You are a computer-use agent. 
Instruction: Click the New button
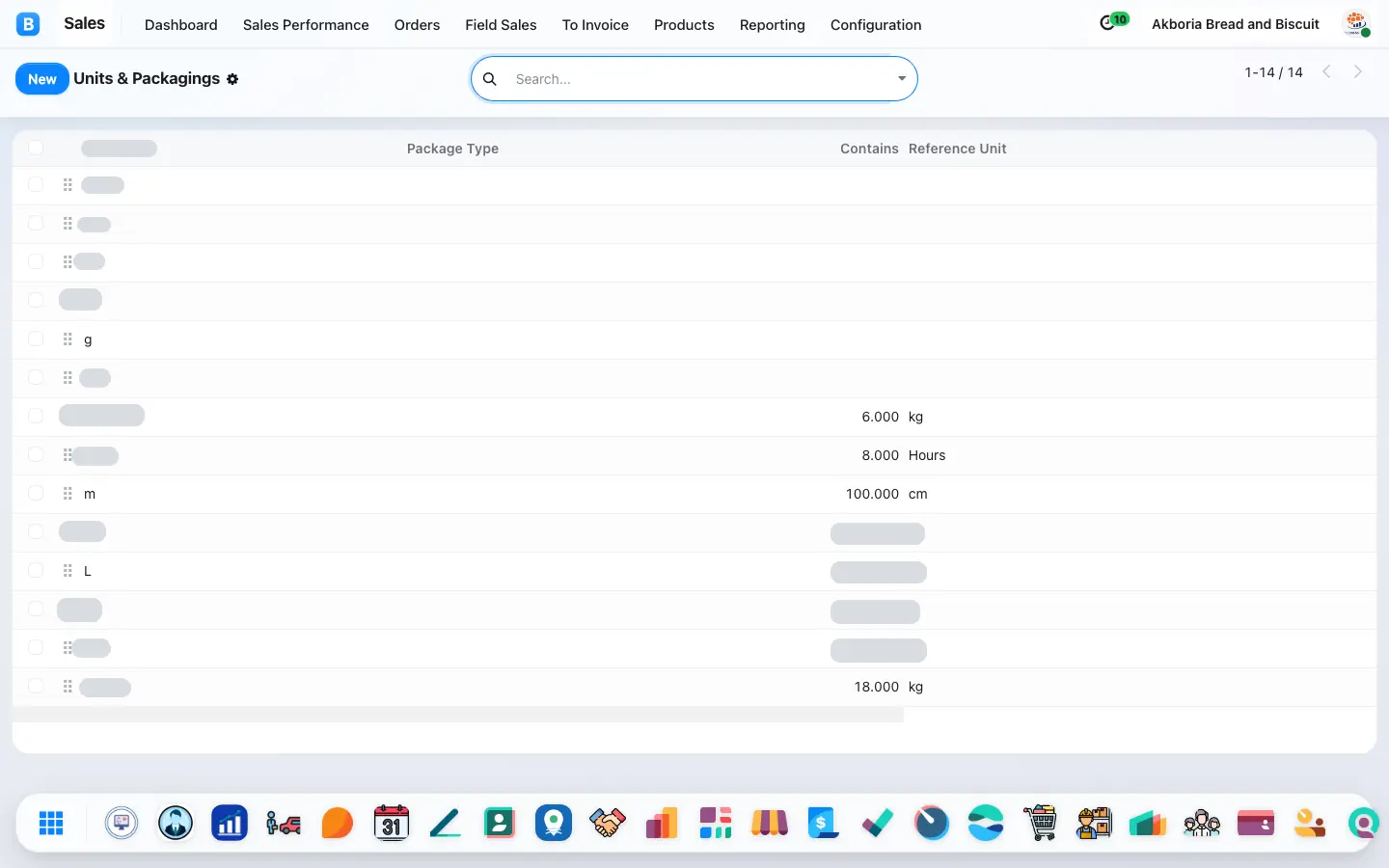tap(42, 79)
